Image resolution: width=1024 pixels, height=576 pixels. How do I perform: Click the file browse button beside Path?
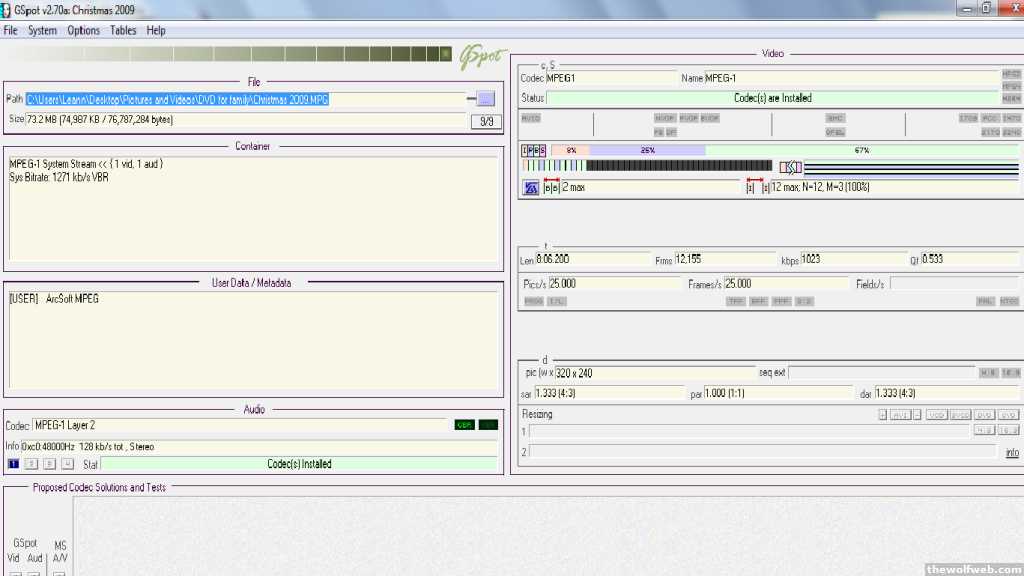click(x=485, y=99)
